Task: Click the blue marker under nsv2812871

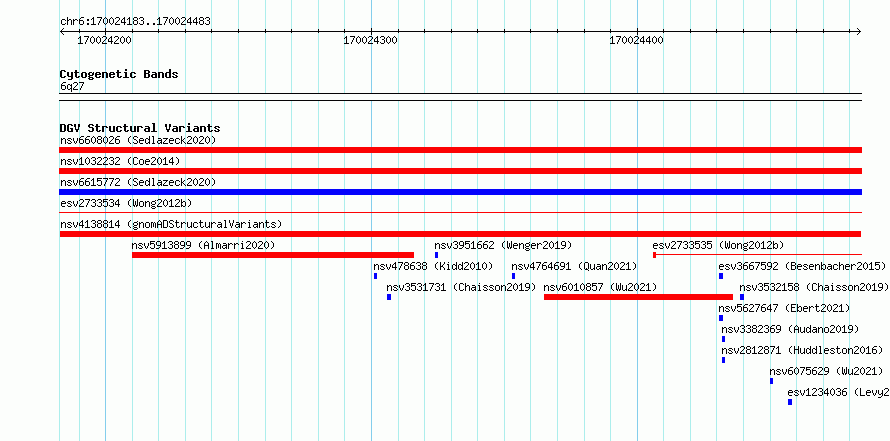Action: pos(723,360)
